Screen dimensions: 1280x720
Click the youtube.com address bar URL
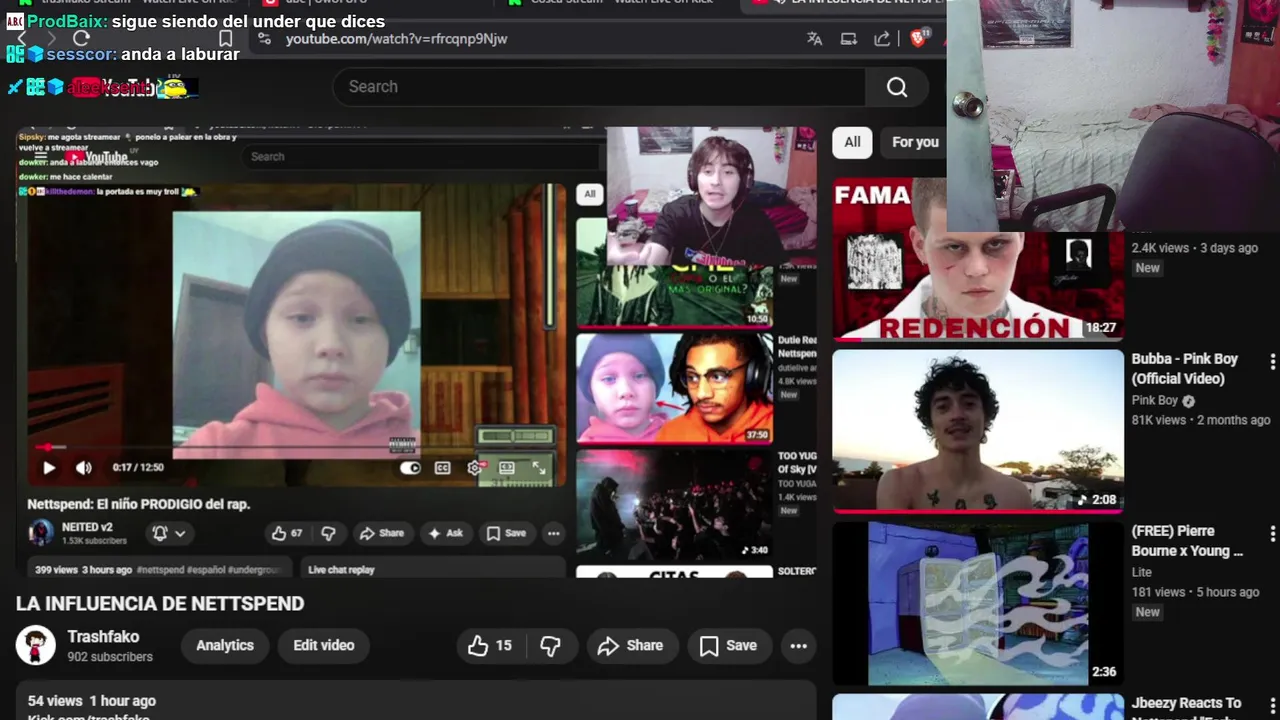(x=396, y=39)
